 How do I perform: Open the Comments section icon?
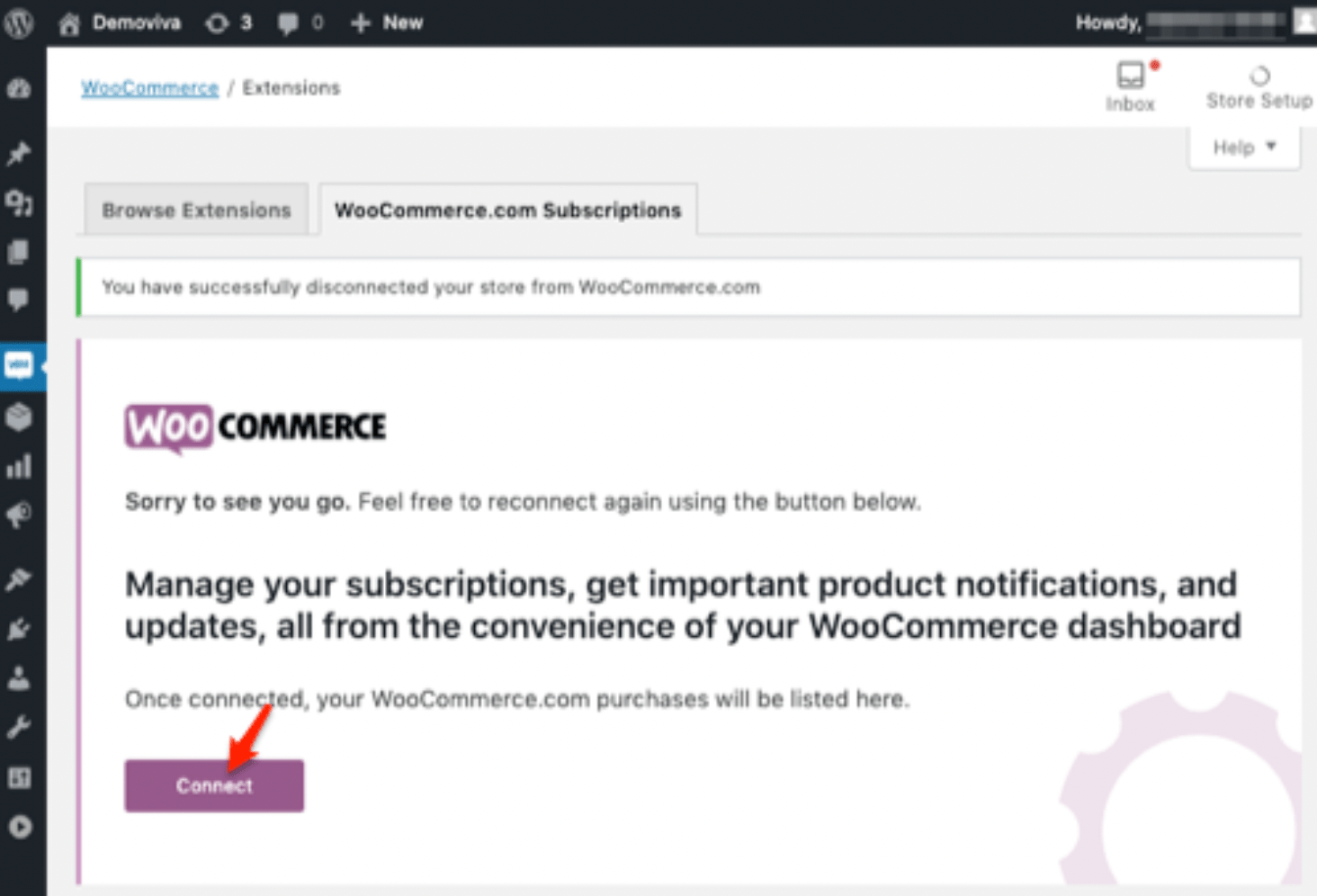coord(19,300)
